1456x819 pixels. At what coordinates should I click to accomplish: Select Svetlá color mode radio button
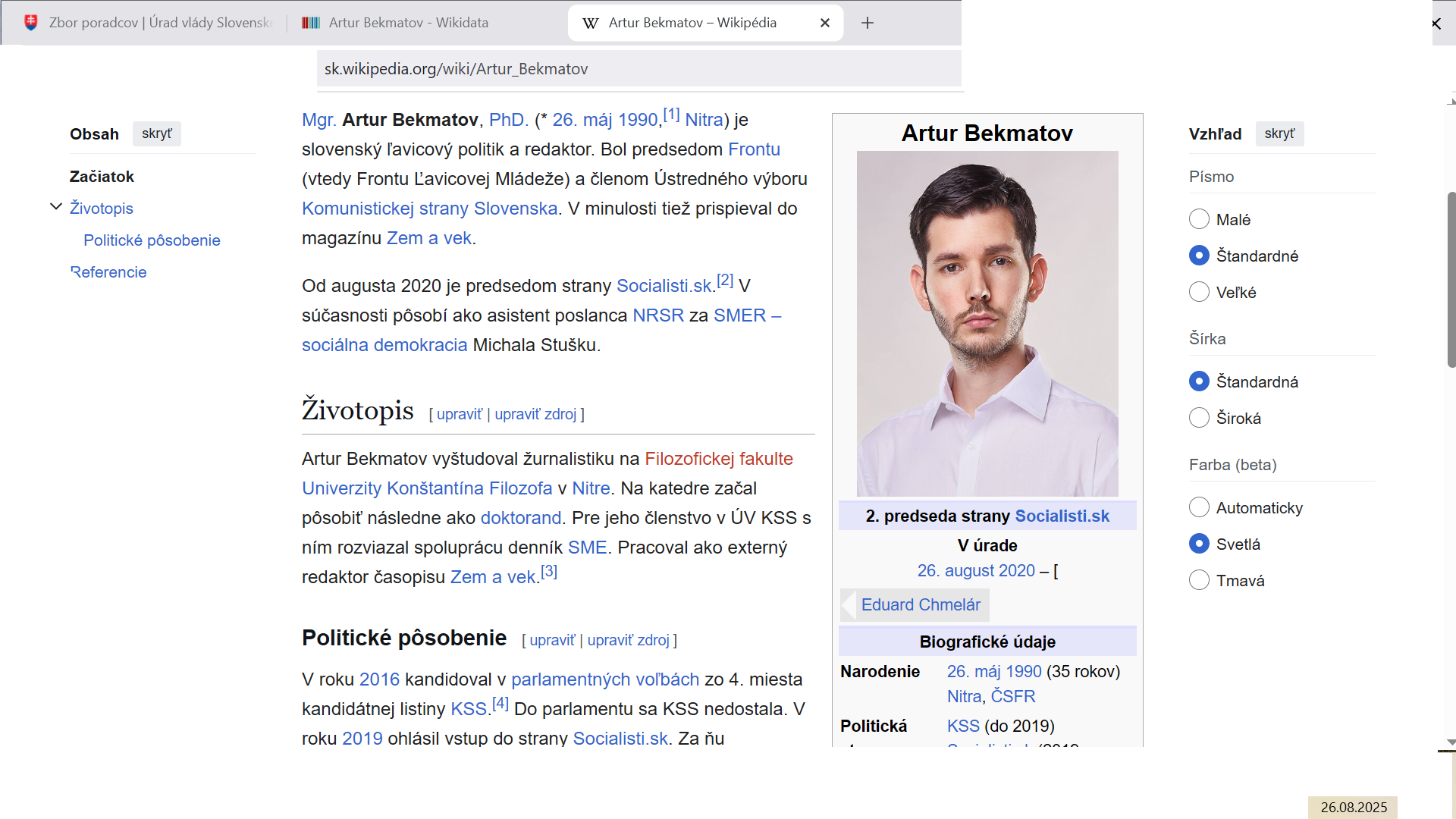[x=1199, y=543]
